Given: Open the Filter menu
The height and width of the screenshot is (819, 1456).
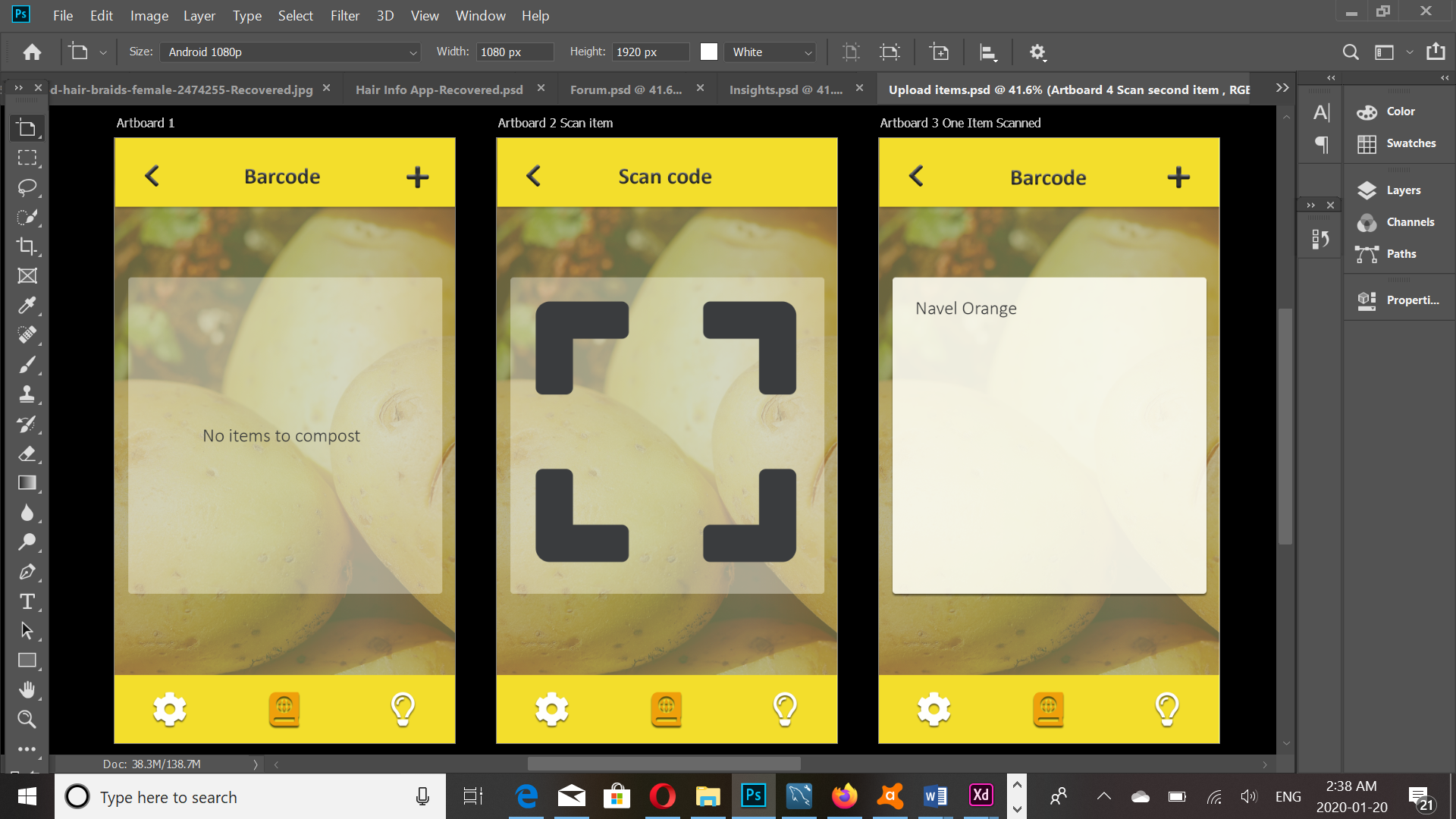Looking at the screenshot, I should coord(345,15).
